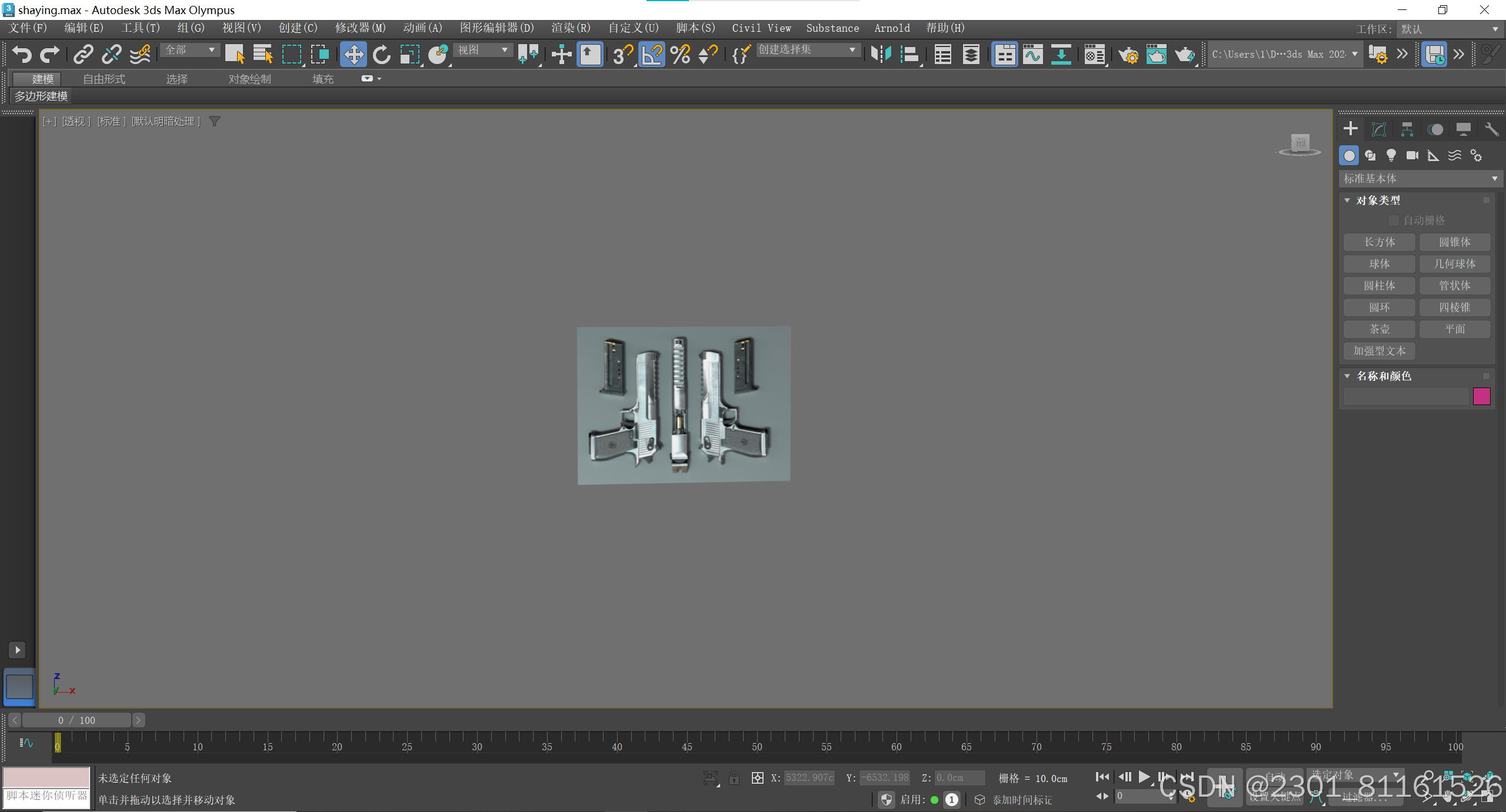Image resolution: width=1506 pixels, height=812 pixels.
Task: Open the 标准基本体 category dropdown
Action: coord(1420,178)
